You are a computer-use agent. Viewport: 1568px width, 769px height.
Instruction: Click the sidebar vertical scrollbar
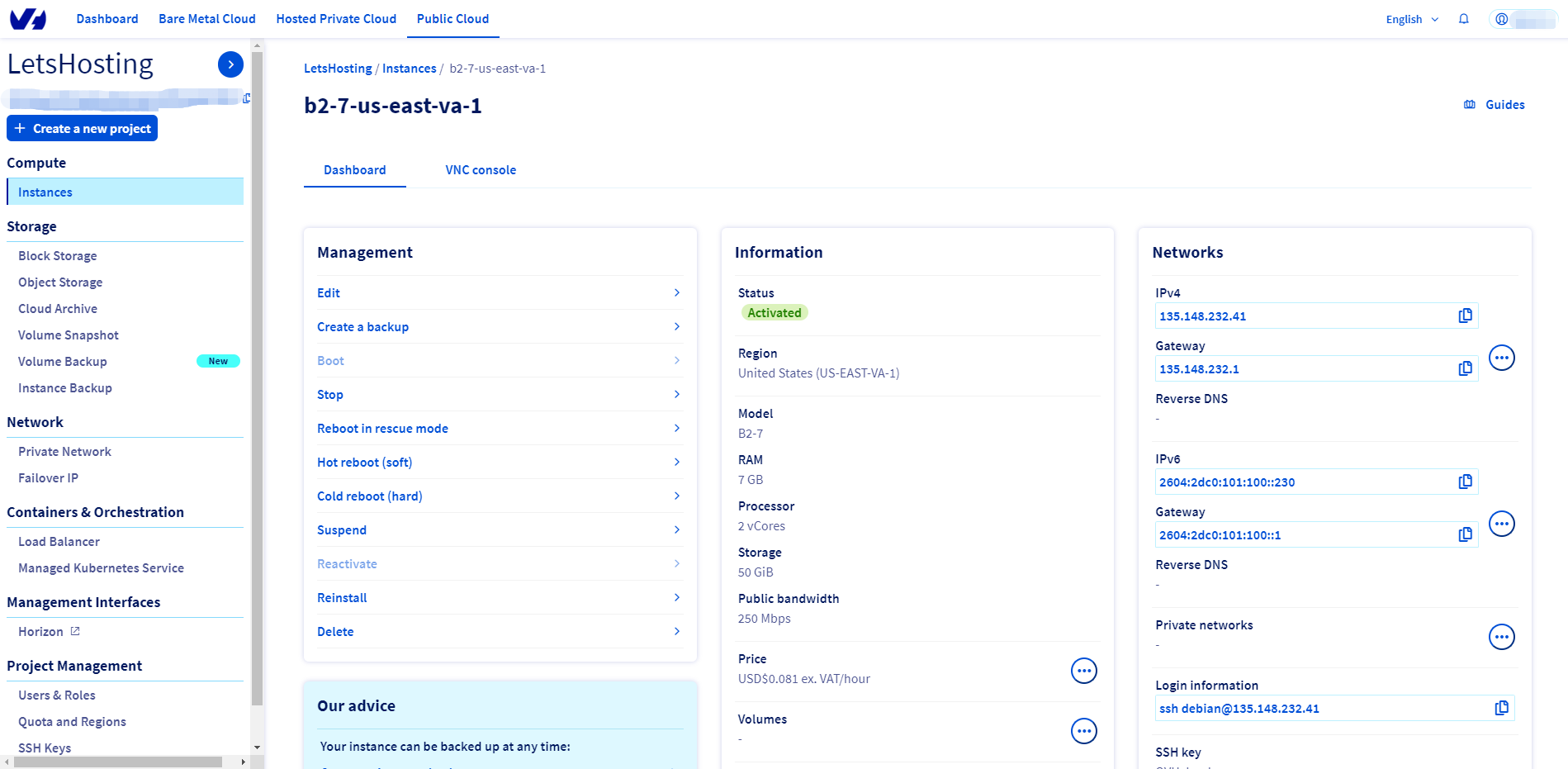[x=257, y=378]
